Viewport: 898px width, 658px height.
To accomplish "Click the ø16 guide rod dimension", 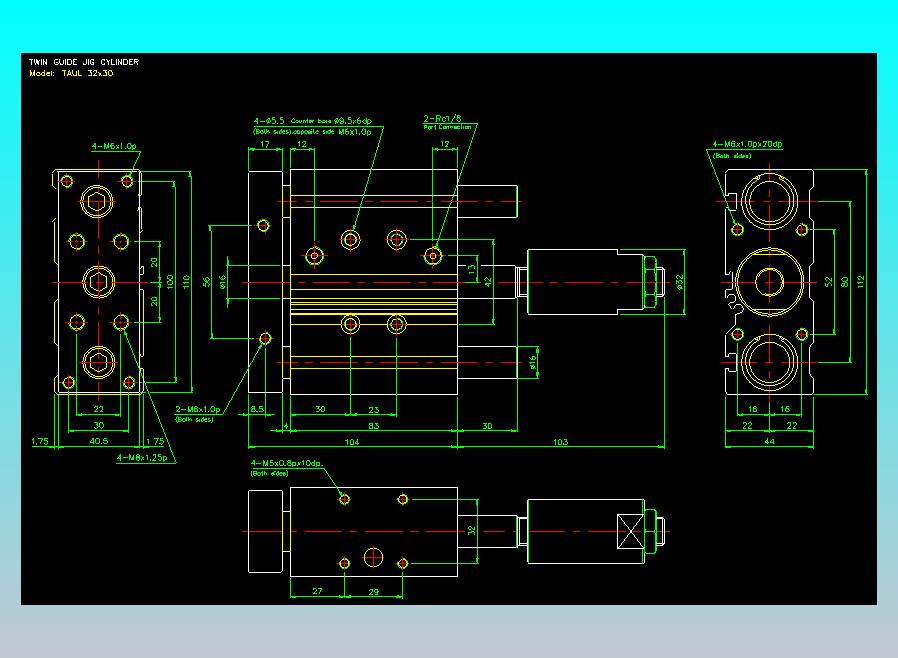I will [x=533, y=363].
